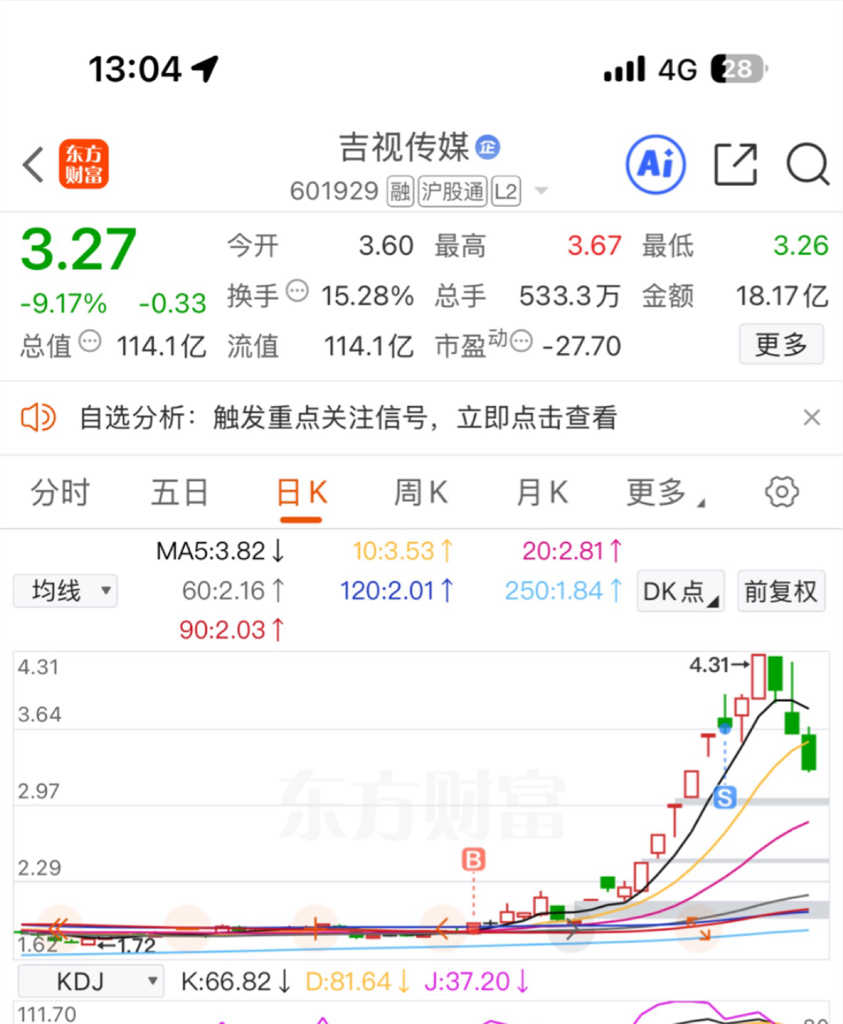Tap the 250:1.84 moving average value

point(564,591)
